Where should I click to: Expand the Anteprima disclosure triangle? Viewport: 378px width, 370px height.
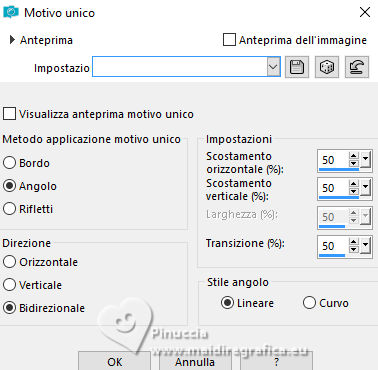pos(12,40)
